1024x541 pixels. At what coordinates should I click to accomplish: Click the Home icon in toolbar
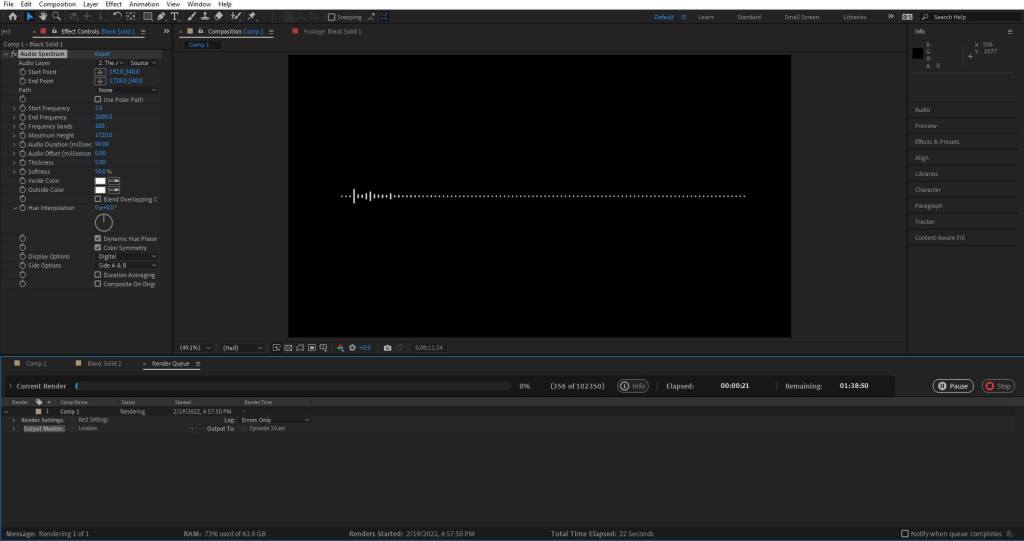pos(11,16)
